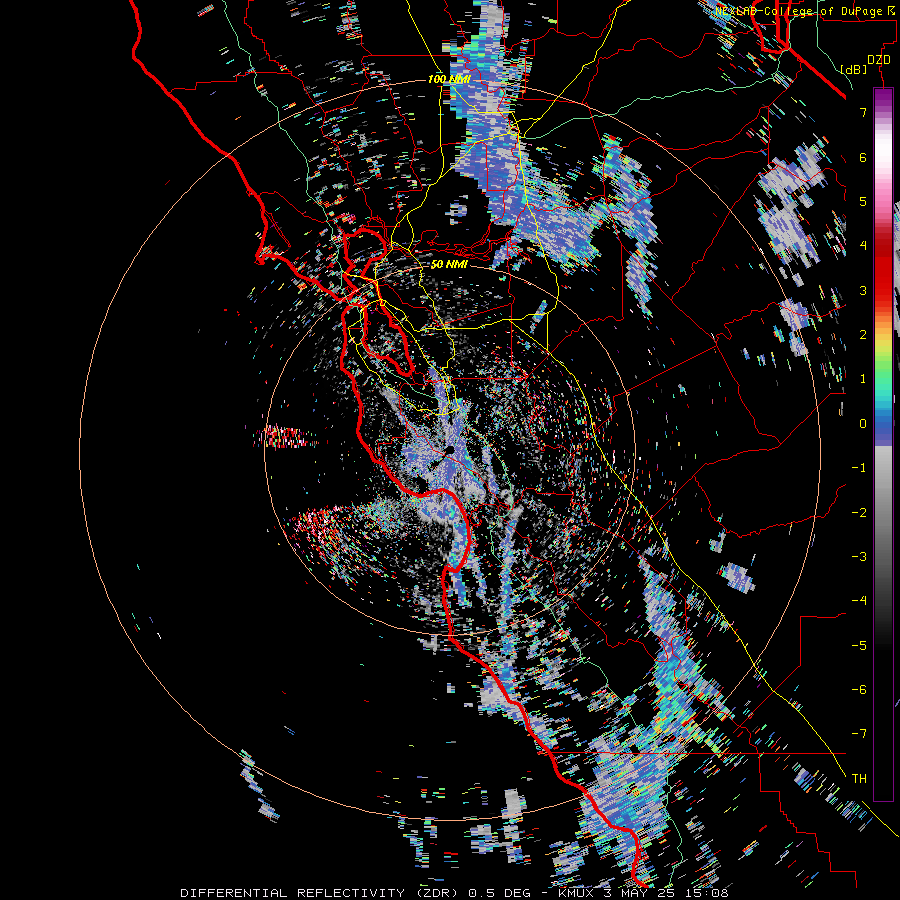The width and height of the screenshot is (900, 900).
Task: Click the "1" tick label on the scale
Action: point(863,379)
